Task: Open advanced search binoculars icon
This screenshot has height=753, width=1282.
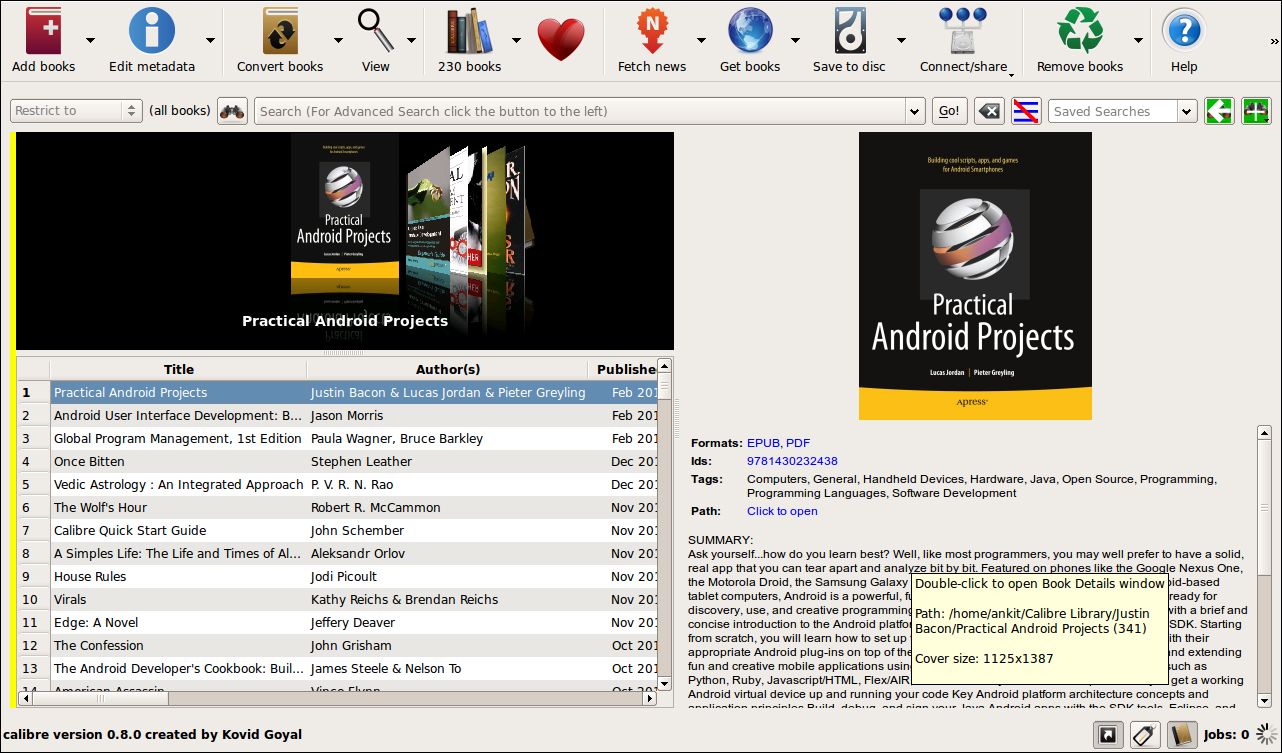Action: point(233,111)
